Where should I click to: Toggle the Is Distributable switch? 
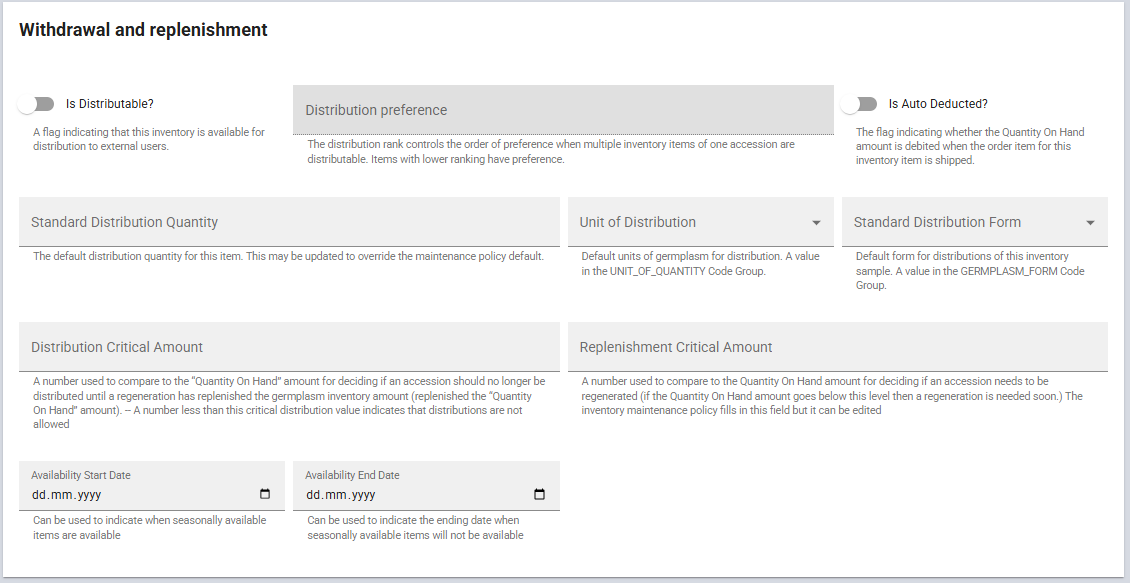[x=41, y=104]
